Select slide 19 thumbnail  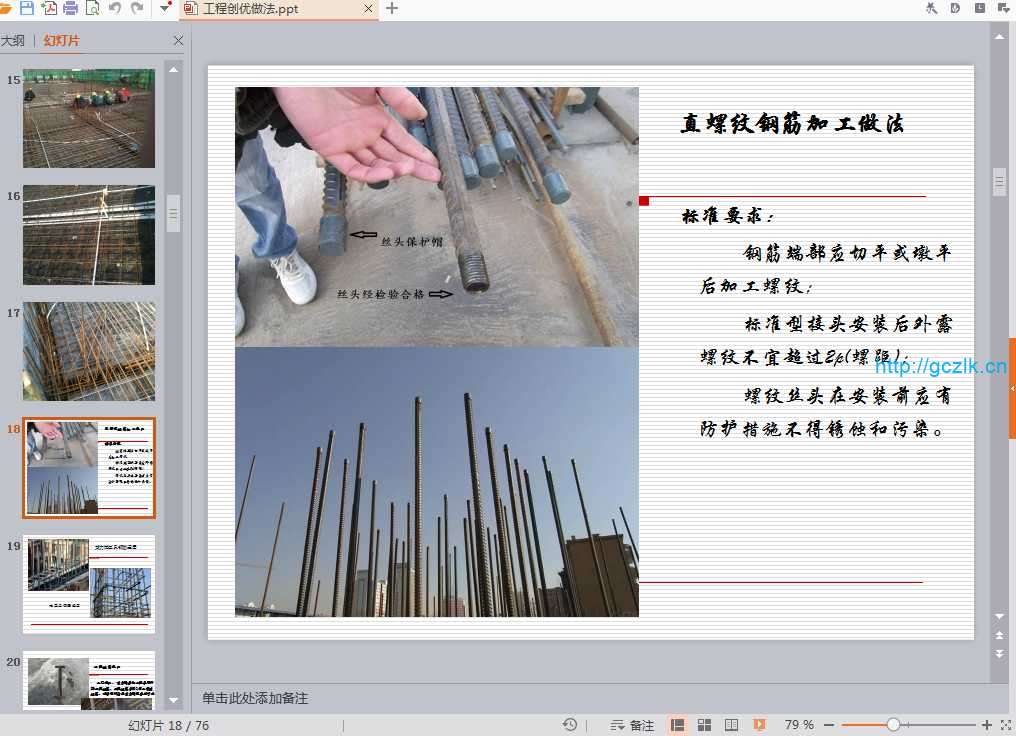89,584
